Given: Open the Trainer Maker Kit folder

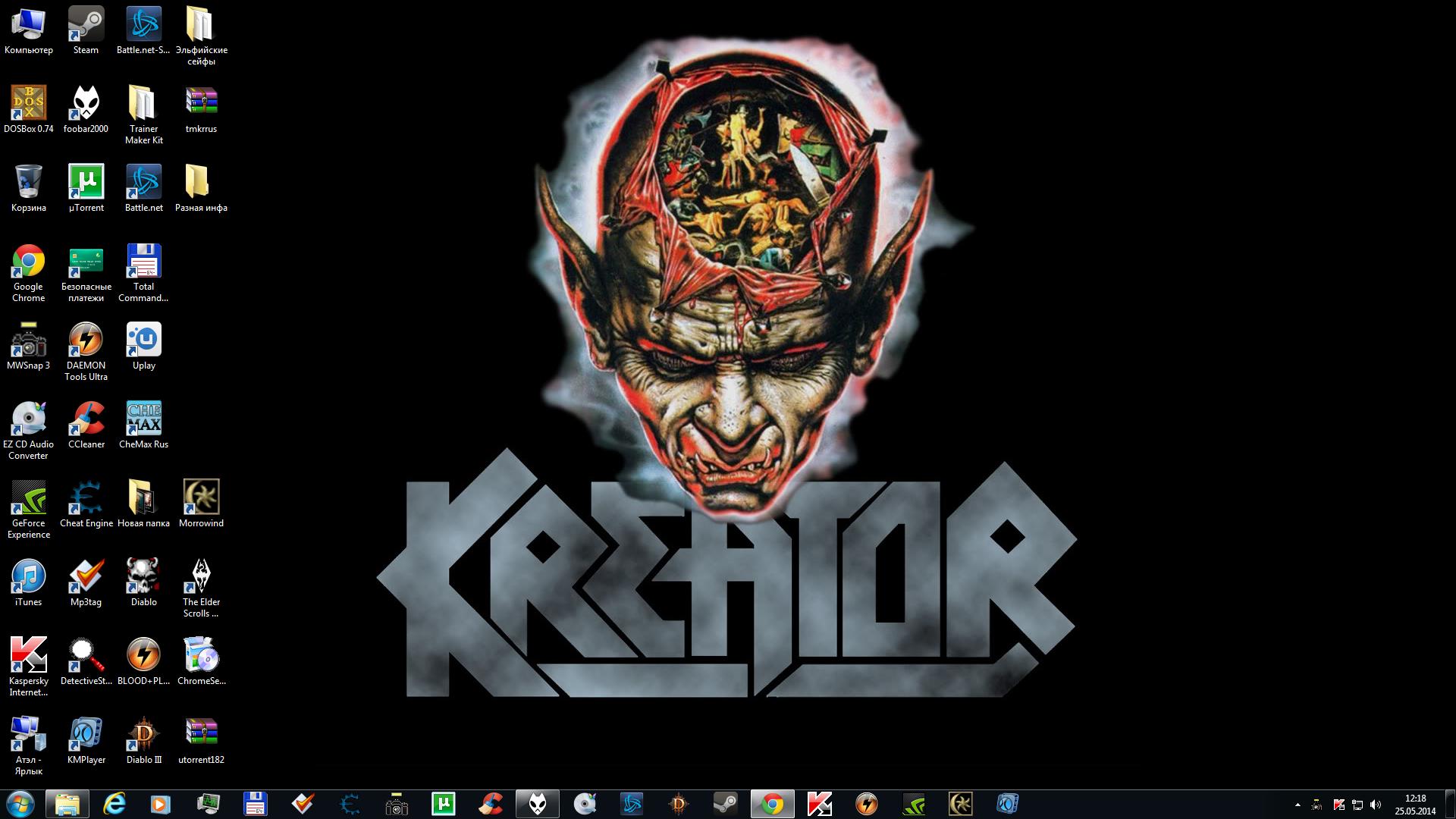Looking at the screenshot, I should [x=143, y=116].
